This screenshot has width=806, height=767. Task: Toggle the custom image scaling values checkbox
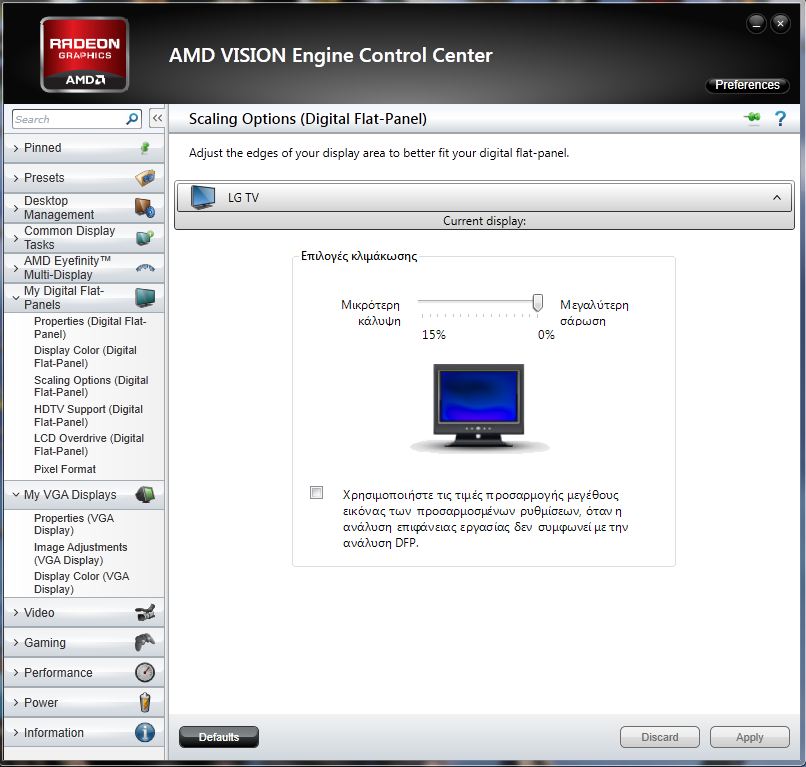317,492
